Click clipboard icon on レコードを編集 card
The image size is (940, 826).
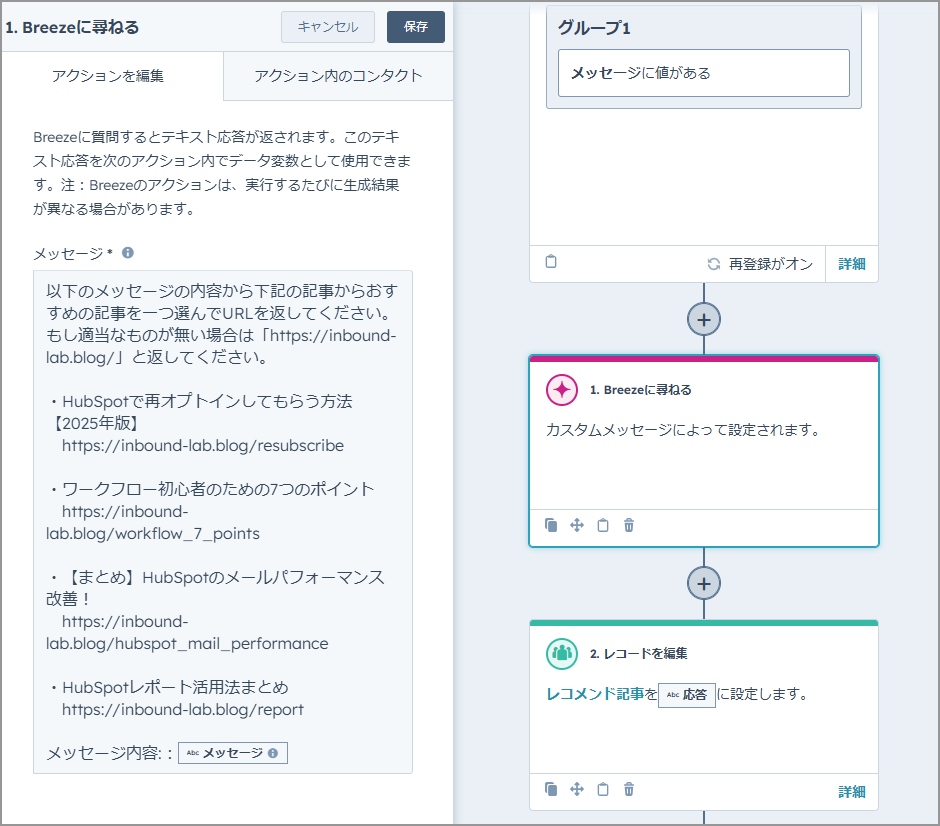(x=603, y=789)
